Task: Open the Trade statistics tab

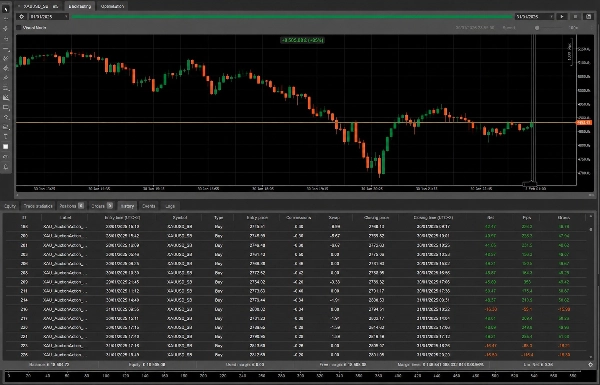Action: pyautogui.click(x=38, y=206)
